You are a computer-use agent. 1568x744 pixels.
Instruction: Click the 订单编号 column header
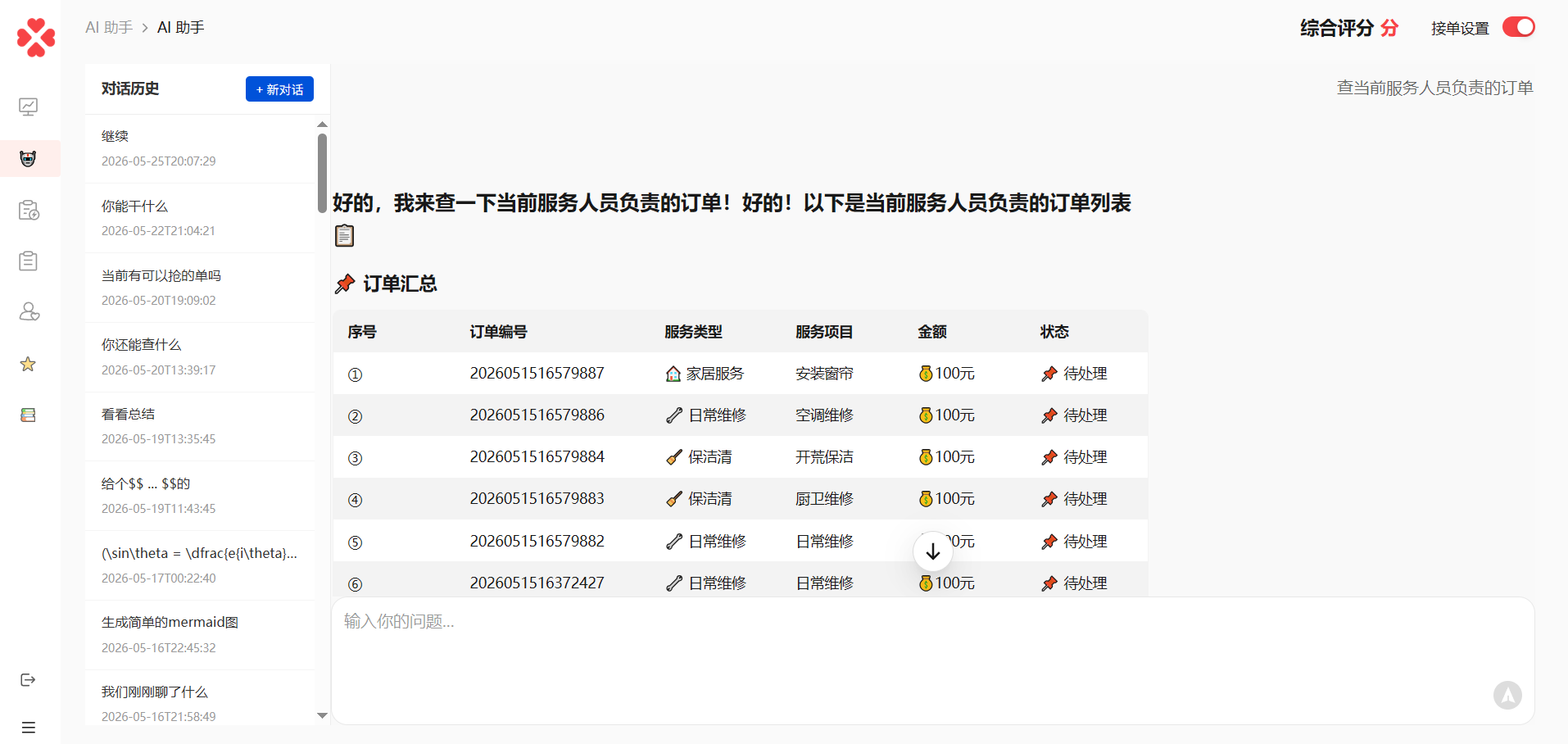[x=498, y=332]
